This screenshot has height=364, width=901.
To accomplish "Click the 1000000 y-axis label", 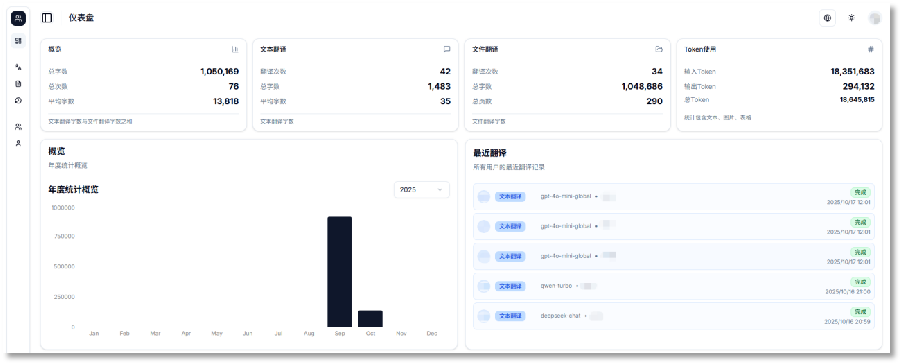I will pyautogui.click(x=63, y=208).
